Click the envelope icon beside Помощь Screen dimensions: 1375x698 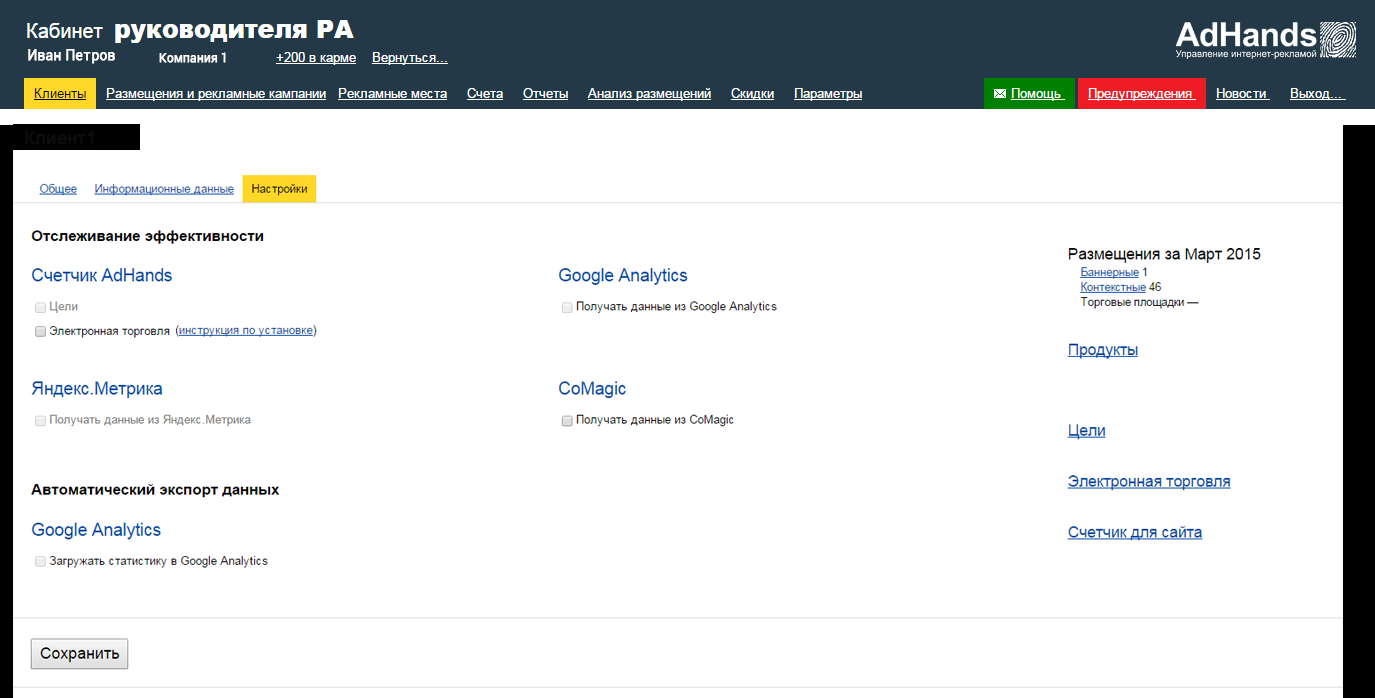coord(999,94)
